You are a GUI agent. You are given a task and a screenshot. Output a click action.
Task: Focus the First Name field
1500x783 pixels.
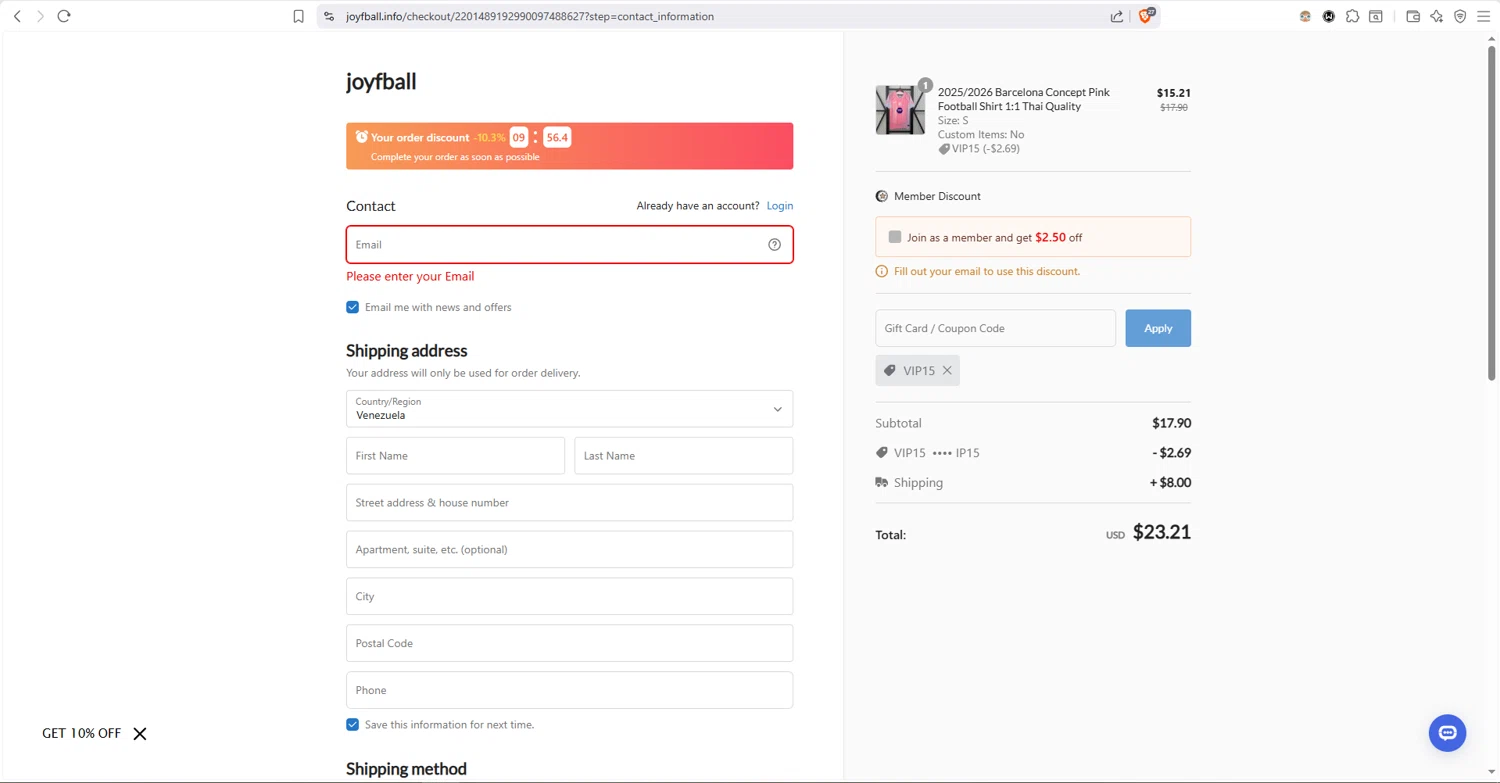(455, 456)
